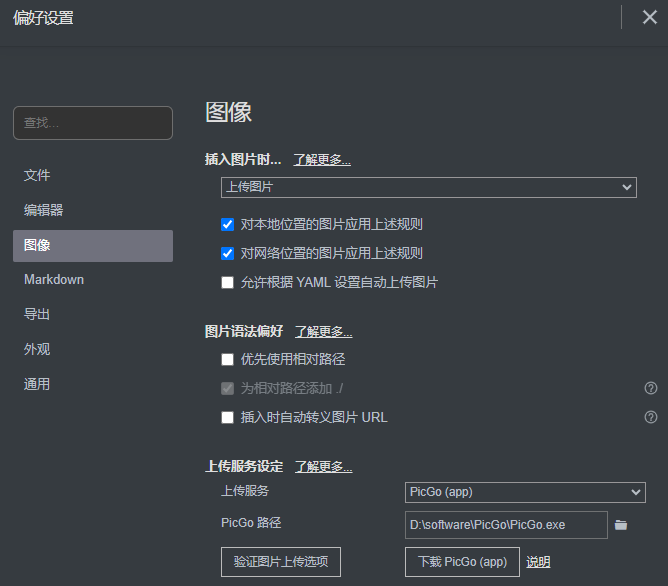The width and height of the screenshot is (668, 586).
Task: Open the 上传图片 insert-action dropdown
Action: pyautogui.click(x=429, y=187)
